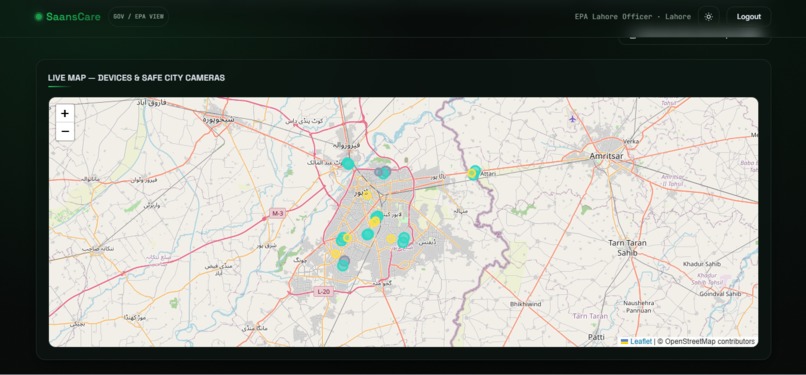The image size is (806, 375).
Task: Zoom in the map with plus button
Action: tap(65, 114)
